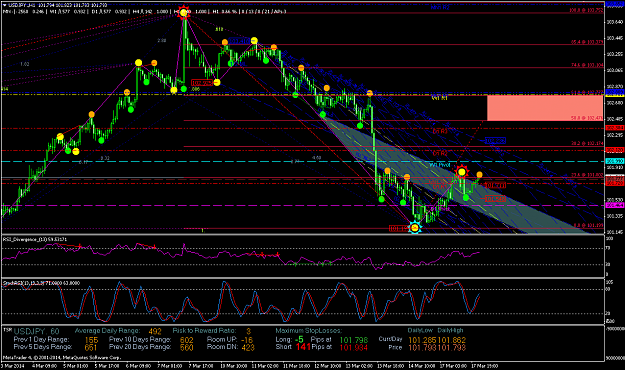Click the red sun marker at chart peak
This screenshot has width=625, height=370.
pos(183,13)
